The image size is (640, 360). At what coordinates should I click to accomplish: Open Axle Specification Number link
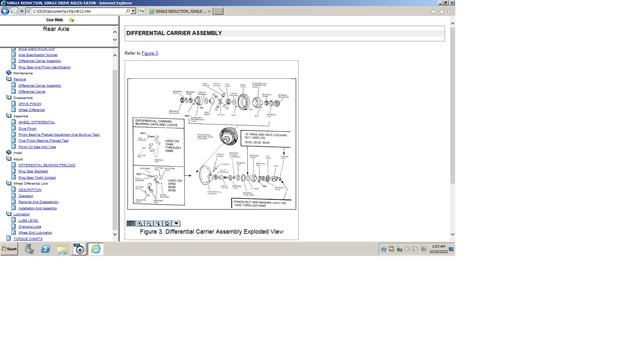click(38, 55)
